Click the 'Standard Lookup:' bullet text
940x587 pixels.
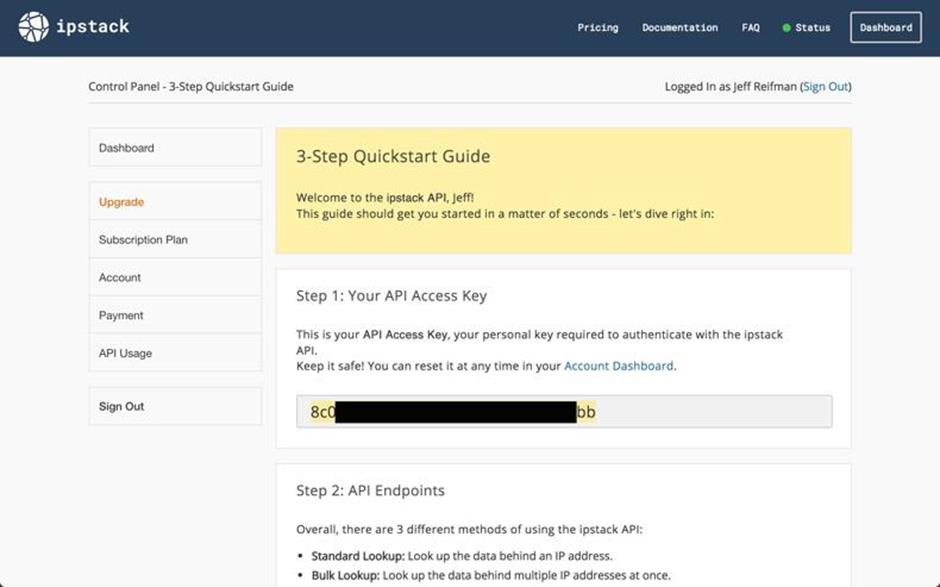coord(358,556)
